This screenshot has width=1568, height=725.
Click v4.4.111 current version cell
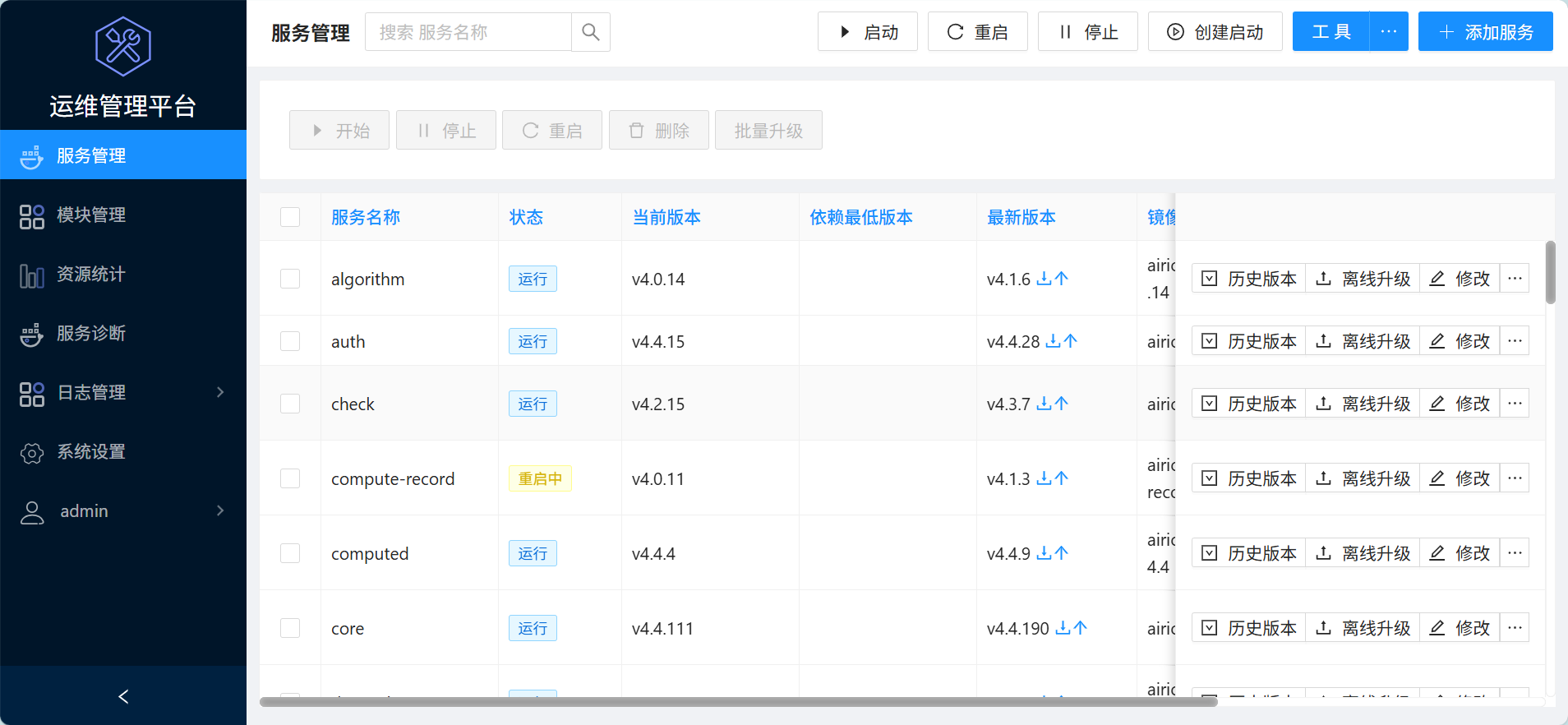[x=662, y=628]
